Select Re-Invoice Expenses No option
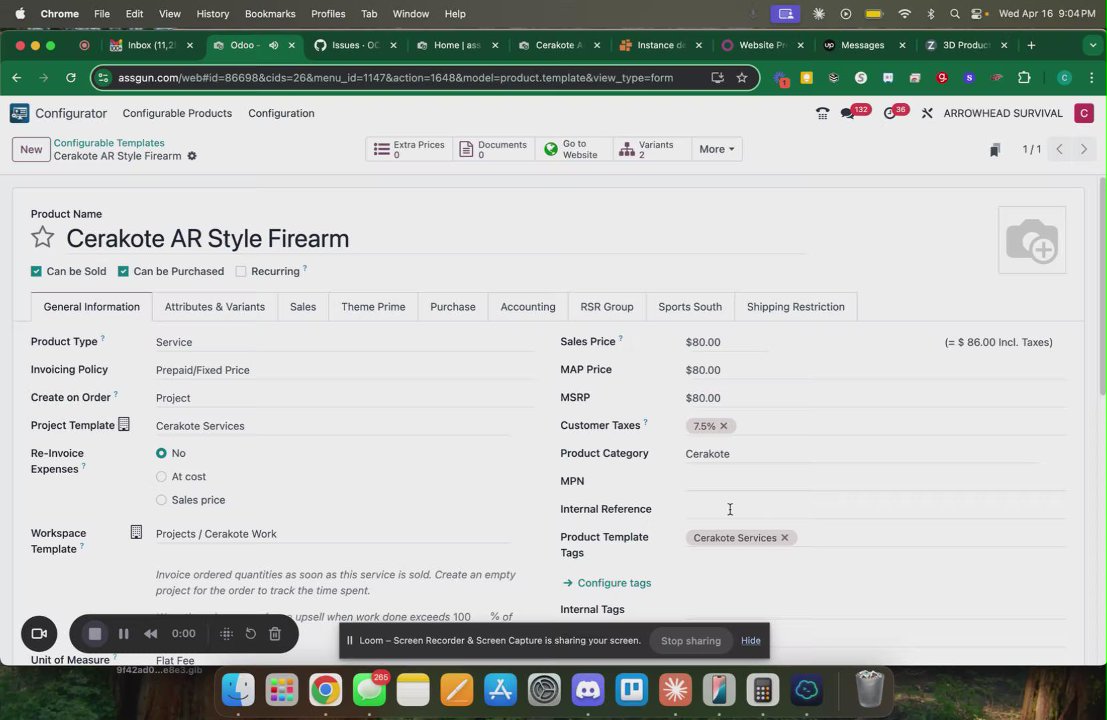1107x720 pixels. [x=161, y=453]
